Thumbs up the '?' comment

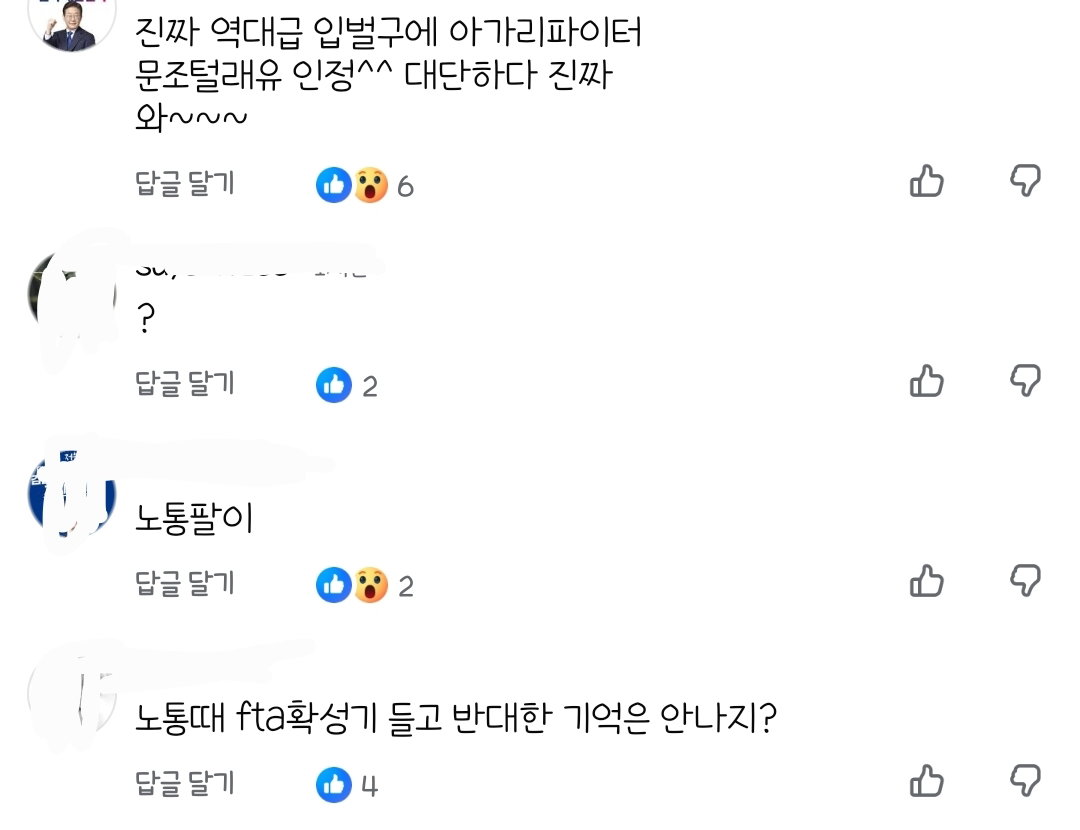(926, 381)
